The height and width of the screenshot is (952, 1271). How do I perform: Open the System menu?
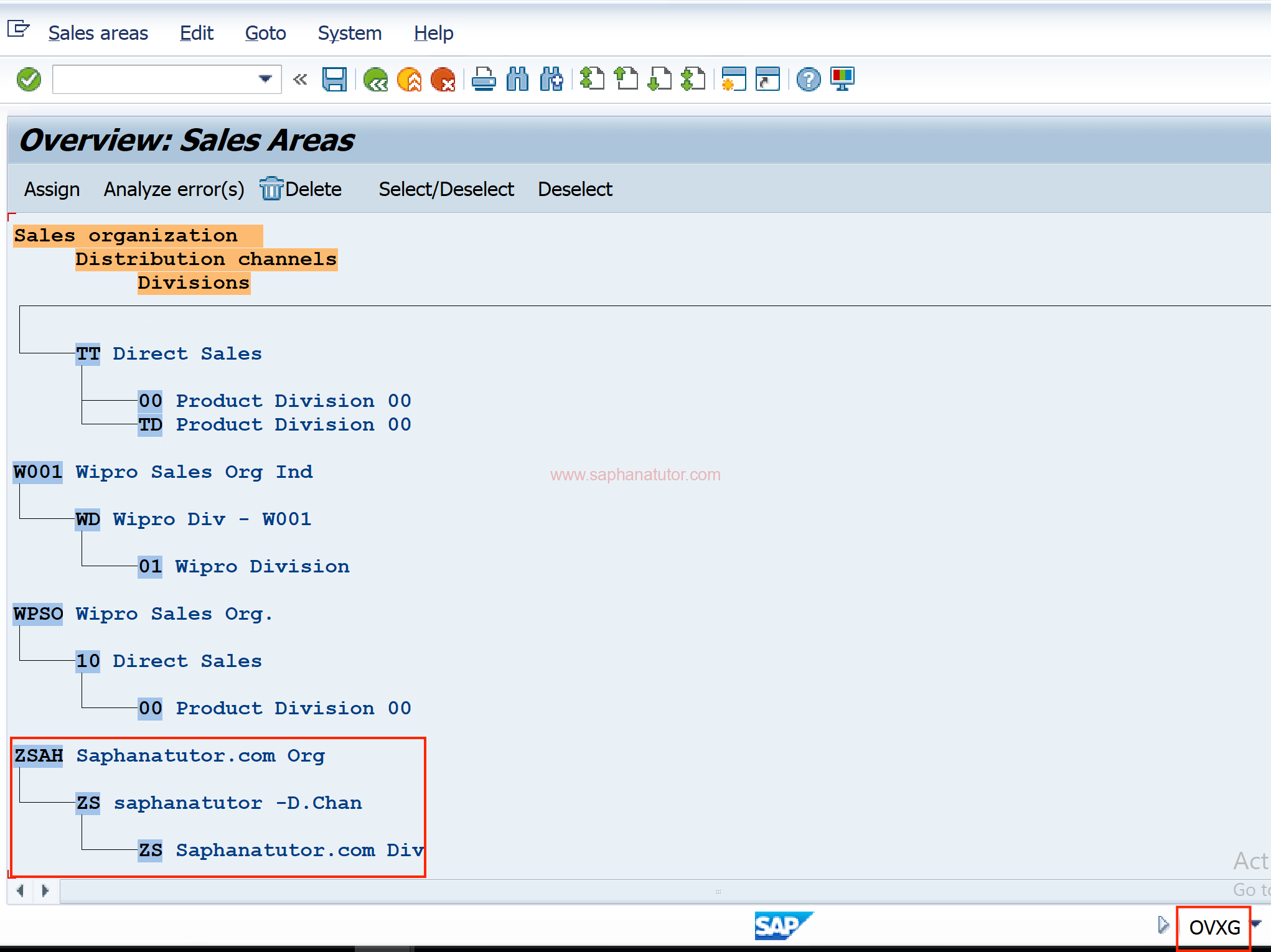point(350,33)
